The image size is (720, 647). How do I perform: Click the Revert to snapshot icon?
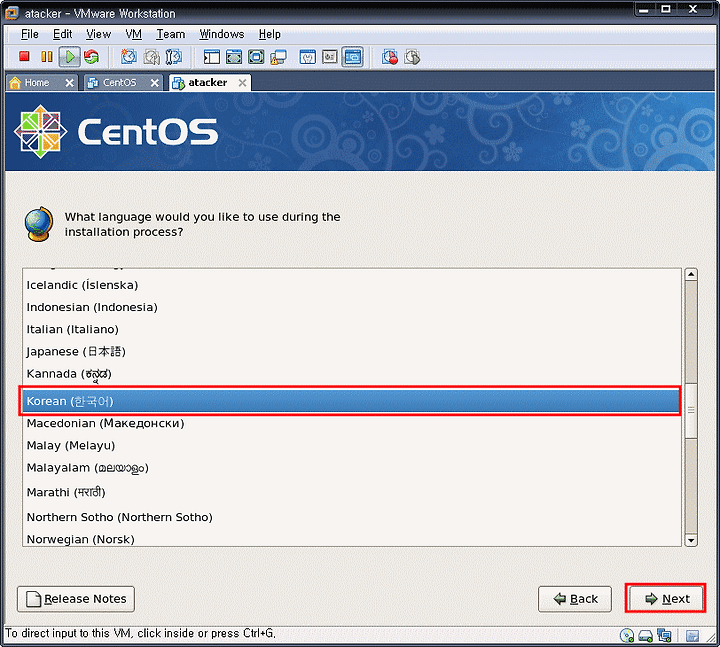pos(152,57)
